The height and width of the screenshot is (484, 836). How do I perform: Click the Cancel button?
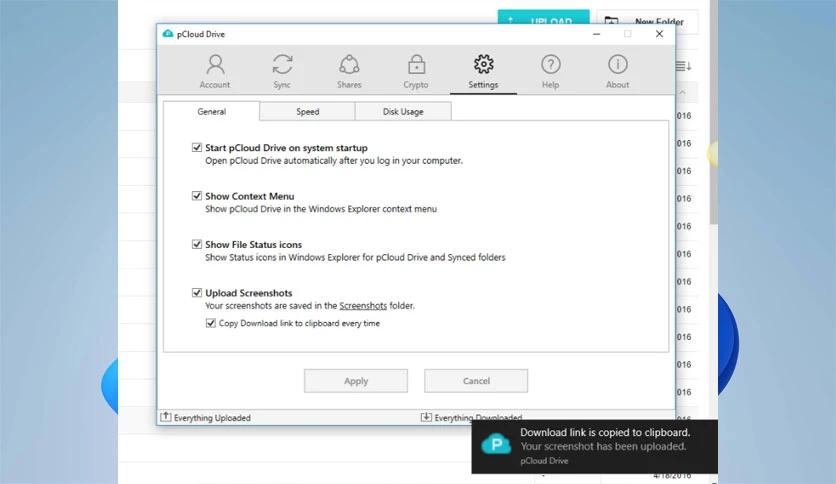coord(476,381)
